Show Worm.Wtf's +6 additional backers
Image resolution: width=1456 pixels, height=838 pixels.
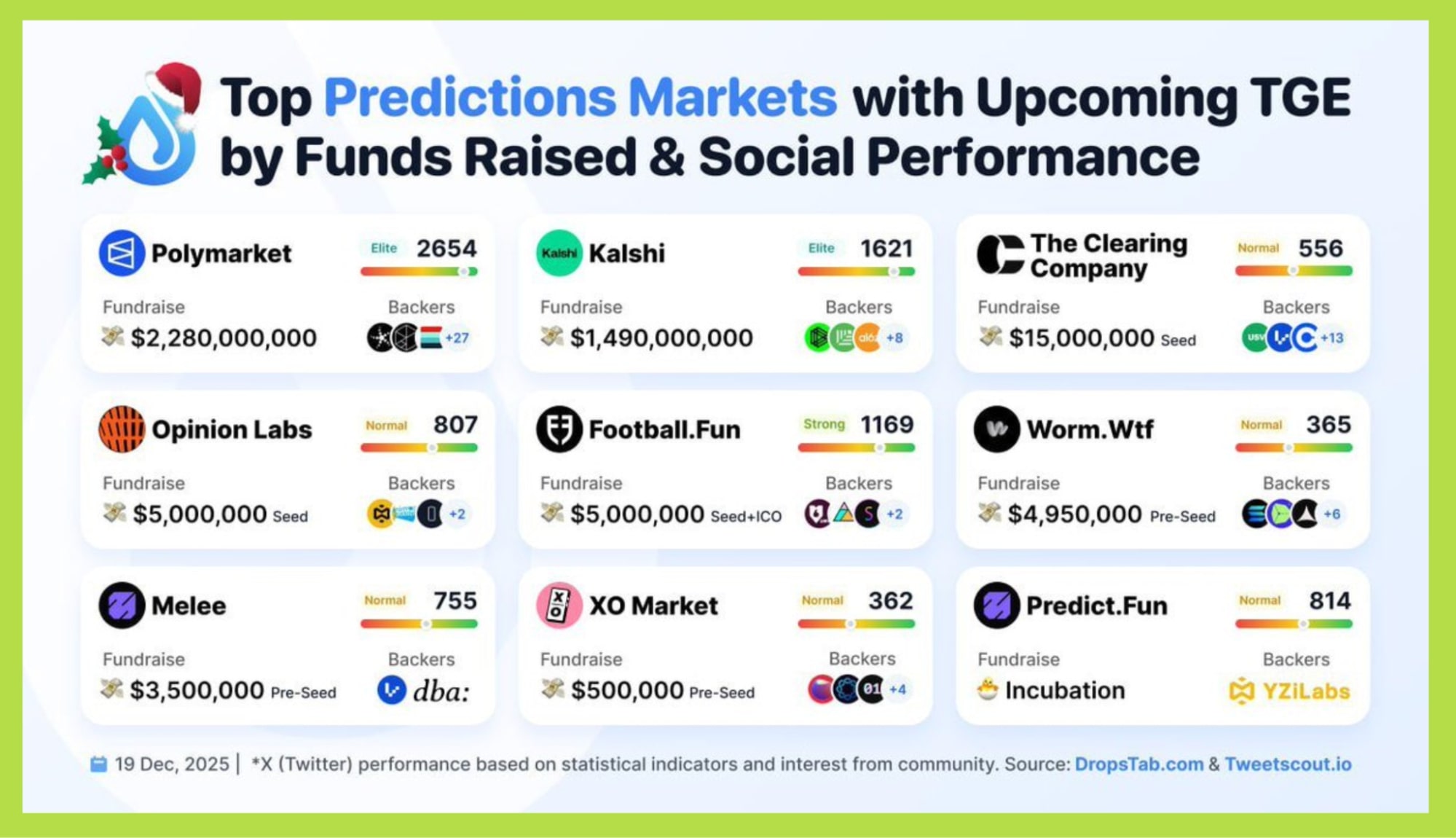coord(1332,514)
